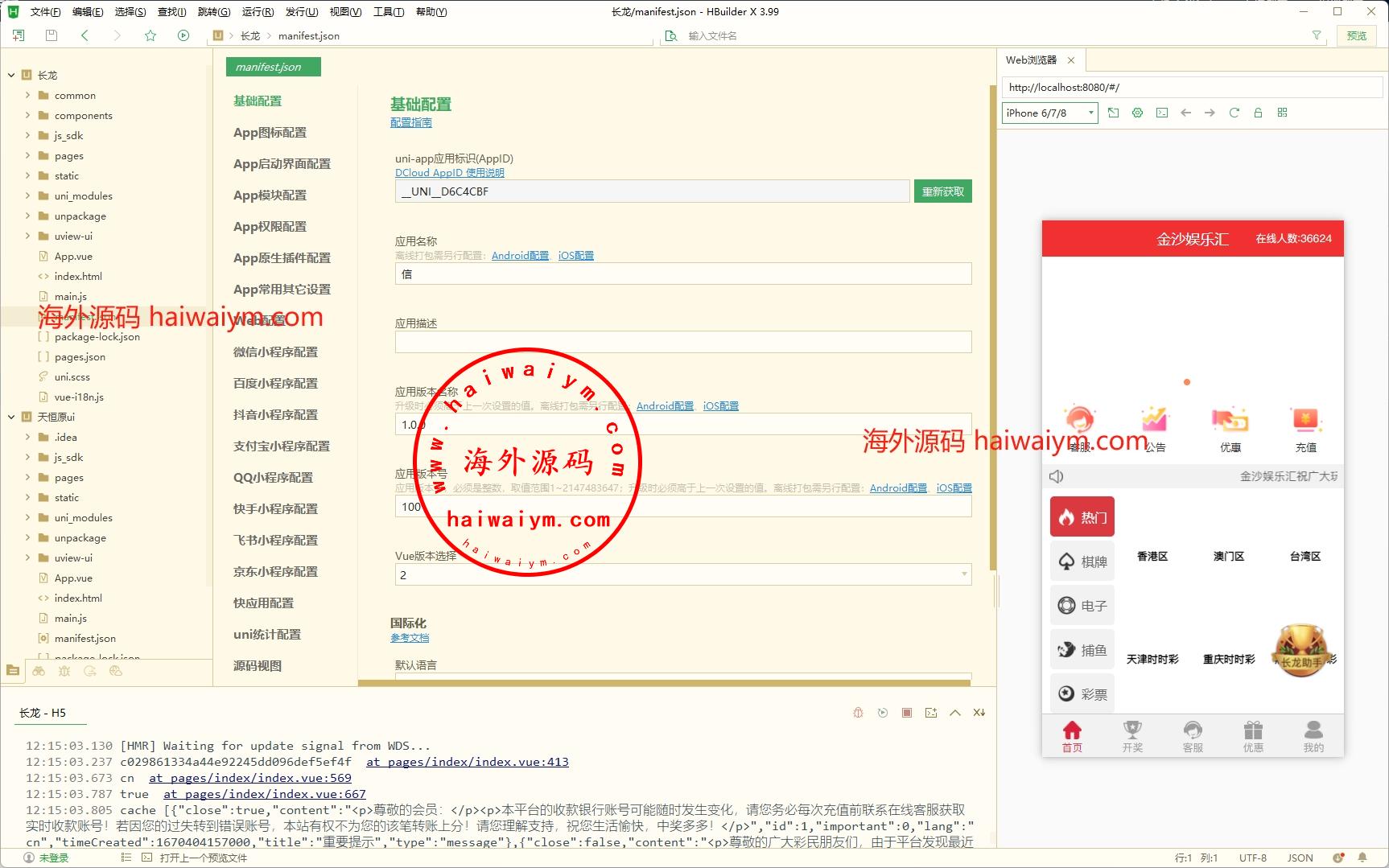This screenshot has height=868, width=1389.
Task: Toggle the speaker icon in app preview
Action: (x=1057, y=476)
